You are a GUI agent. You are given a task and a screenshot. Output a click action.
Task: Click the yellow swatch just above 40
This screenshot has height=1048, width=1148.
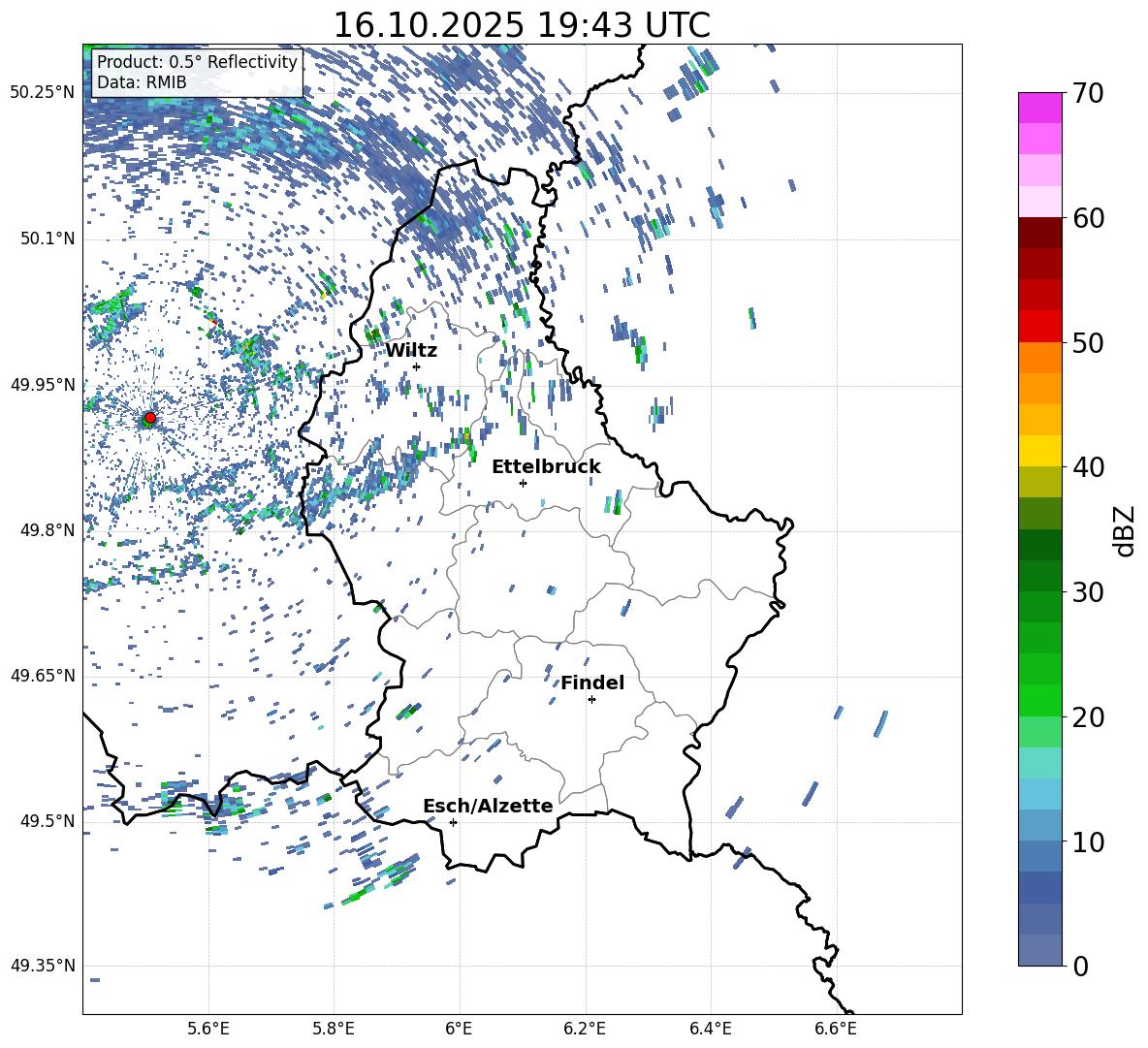tap(1040, 451)
